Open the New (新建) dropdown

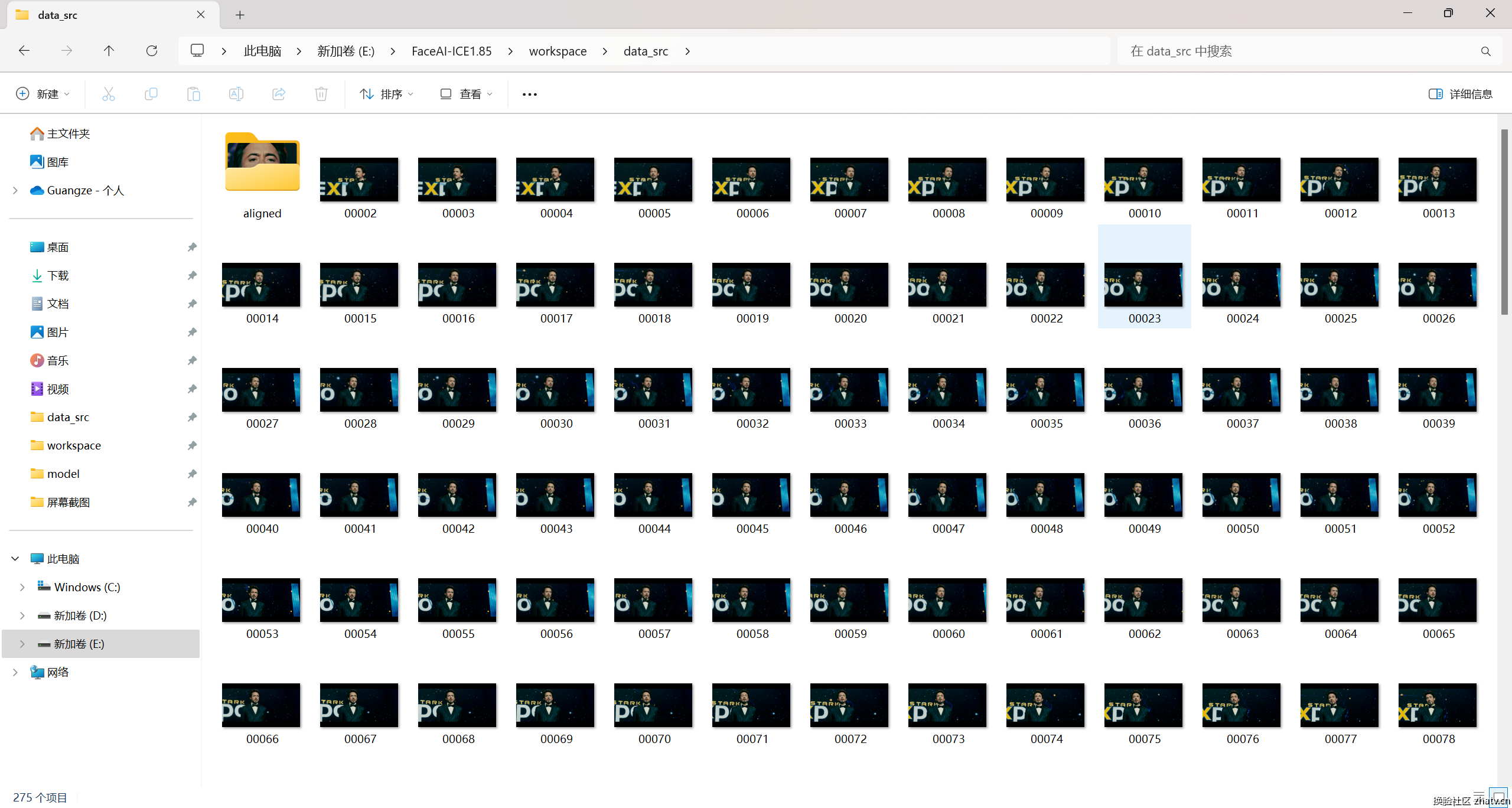coord(43,94)
